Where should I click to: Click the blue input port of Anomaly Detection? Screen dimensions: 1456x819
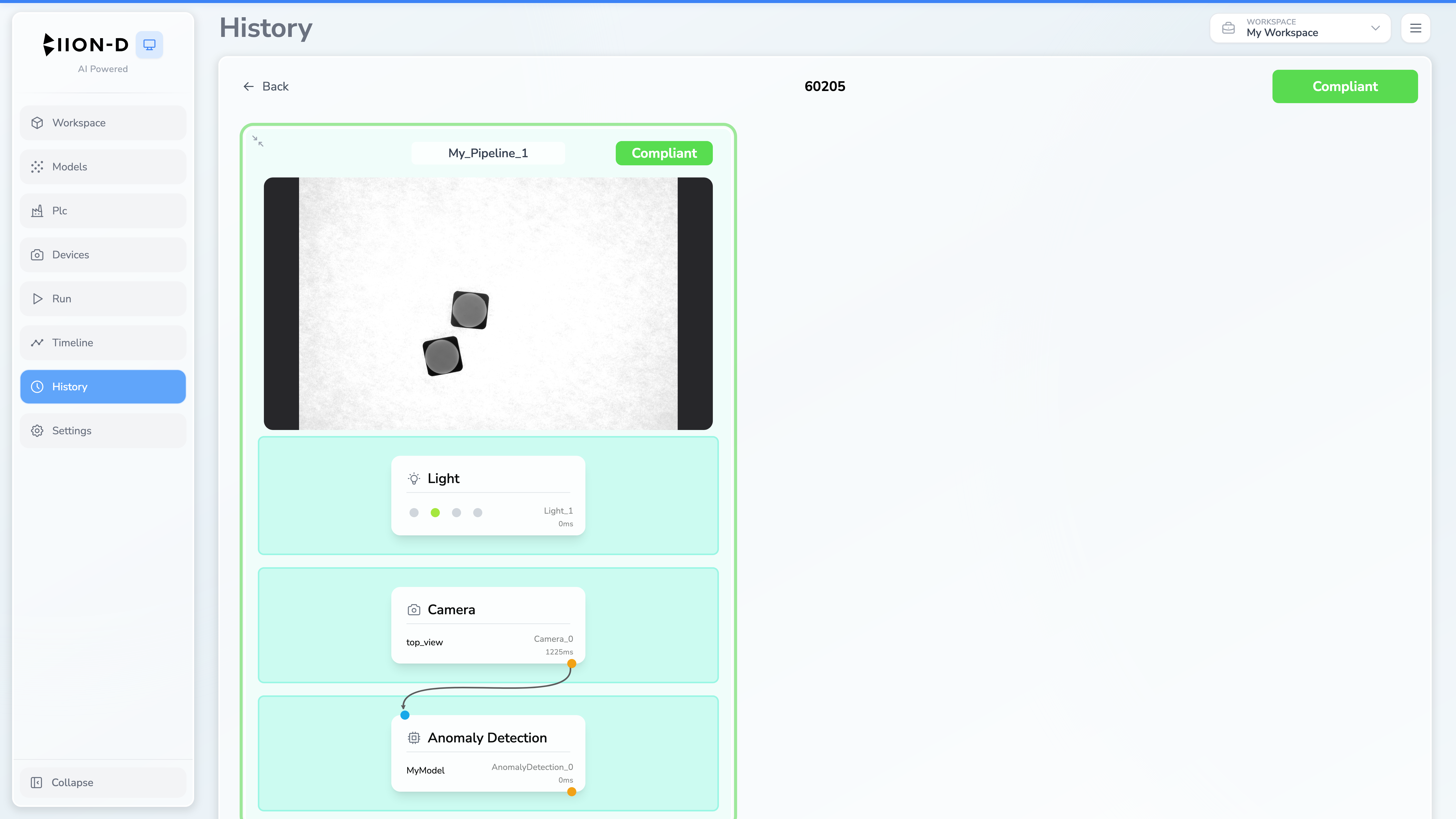(405, 715)
